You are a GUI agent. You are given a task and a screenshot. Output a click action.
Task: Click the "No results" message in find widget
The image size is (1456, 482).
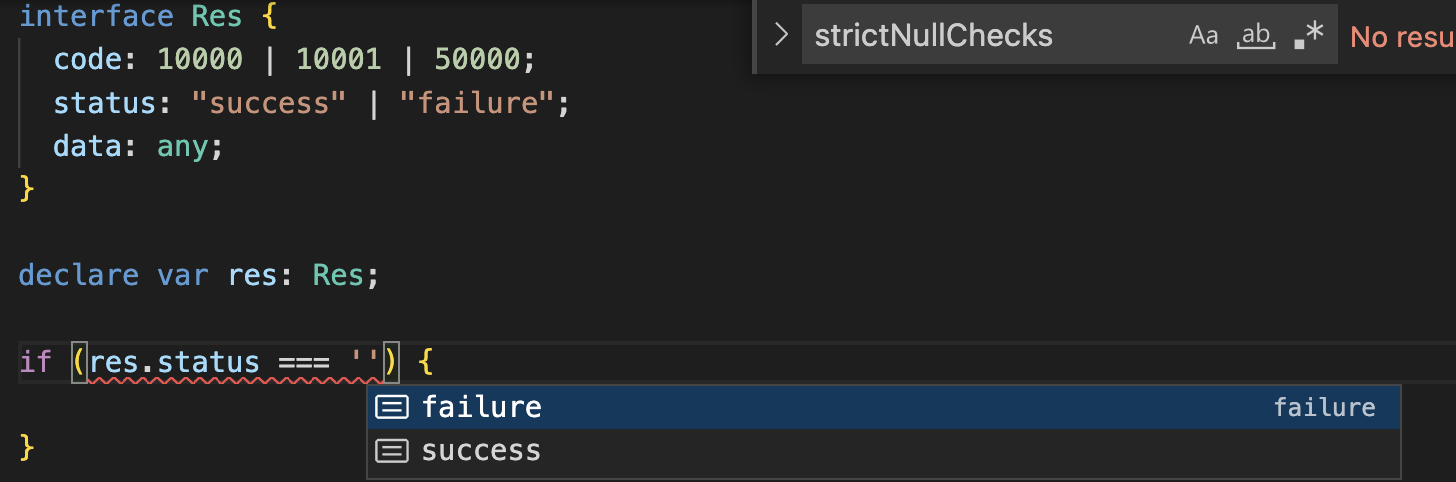point(1402,37)
